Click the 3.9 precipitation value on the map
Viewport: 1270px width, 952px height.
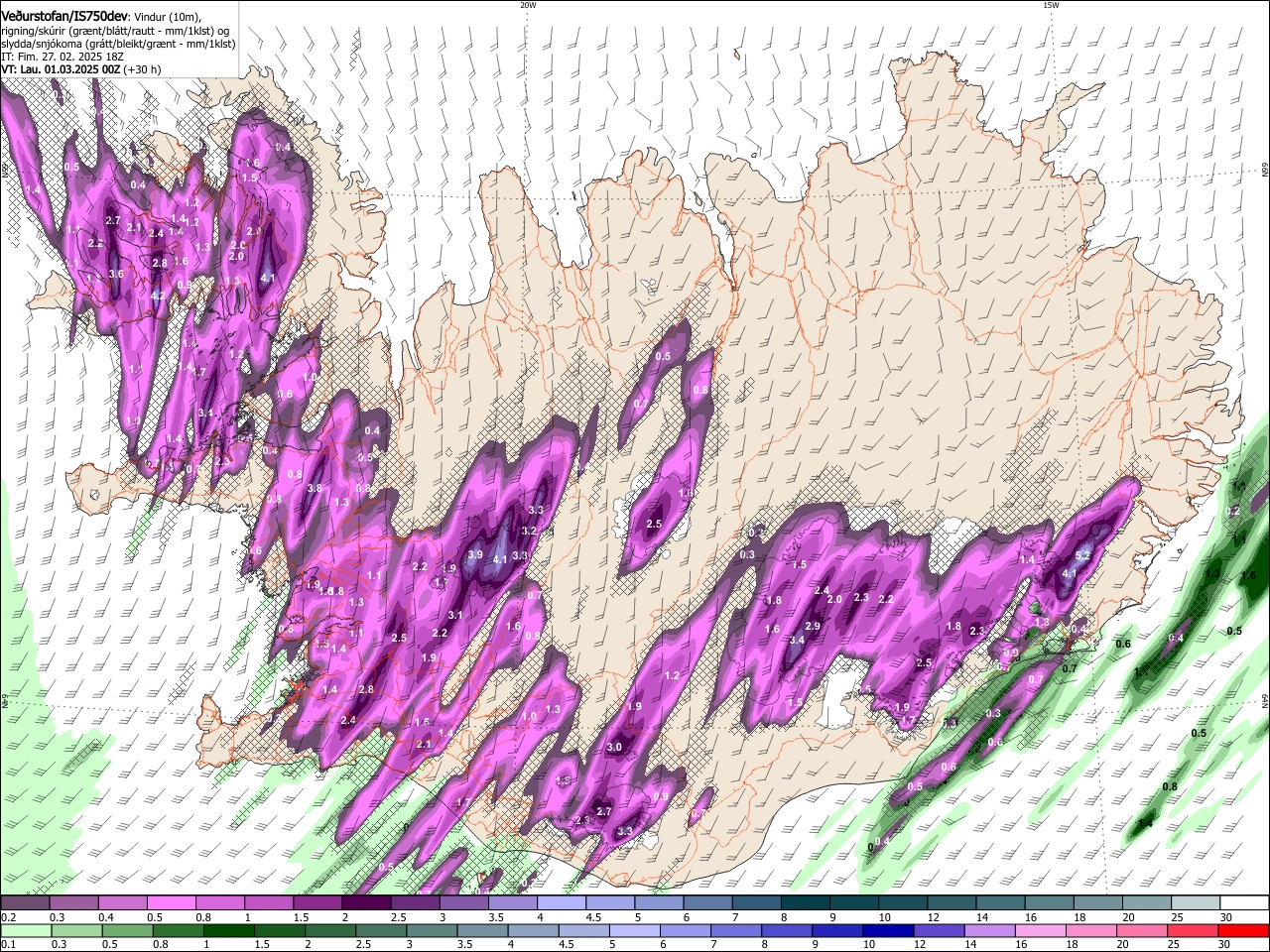[x=475, y=555]
